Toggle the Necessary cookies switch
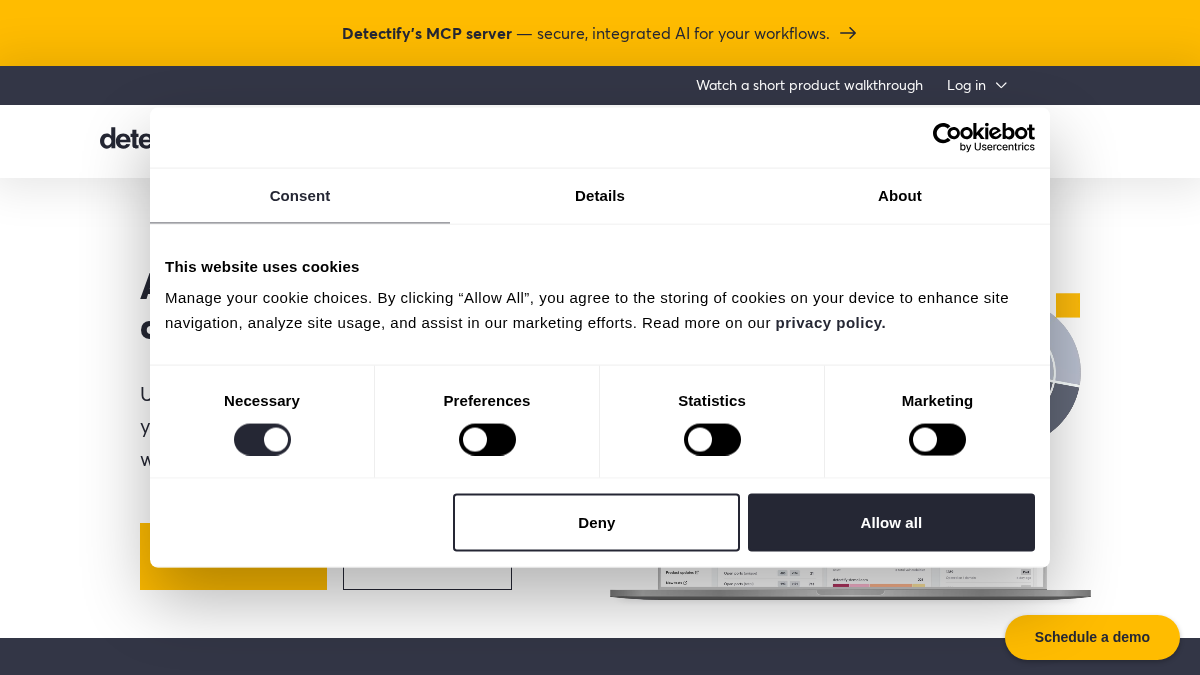Screen dimensions: 1200x675 (x=262, y=440)
